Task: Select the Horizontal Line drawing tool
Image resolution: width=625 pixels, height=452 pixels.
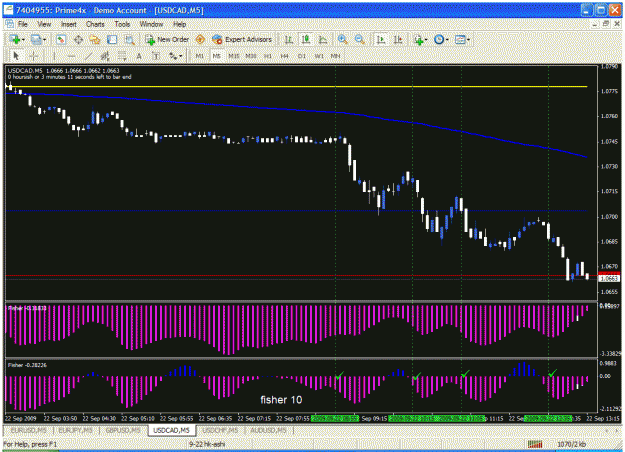Action: [71, 56]
